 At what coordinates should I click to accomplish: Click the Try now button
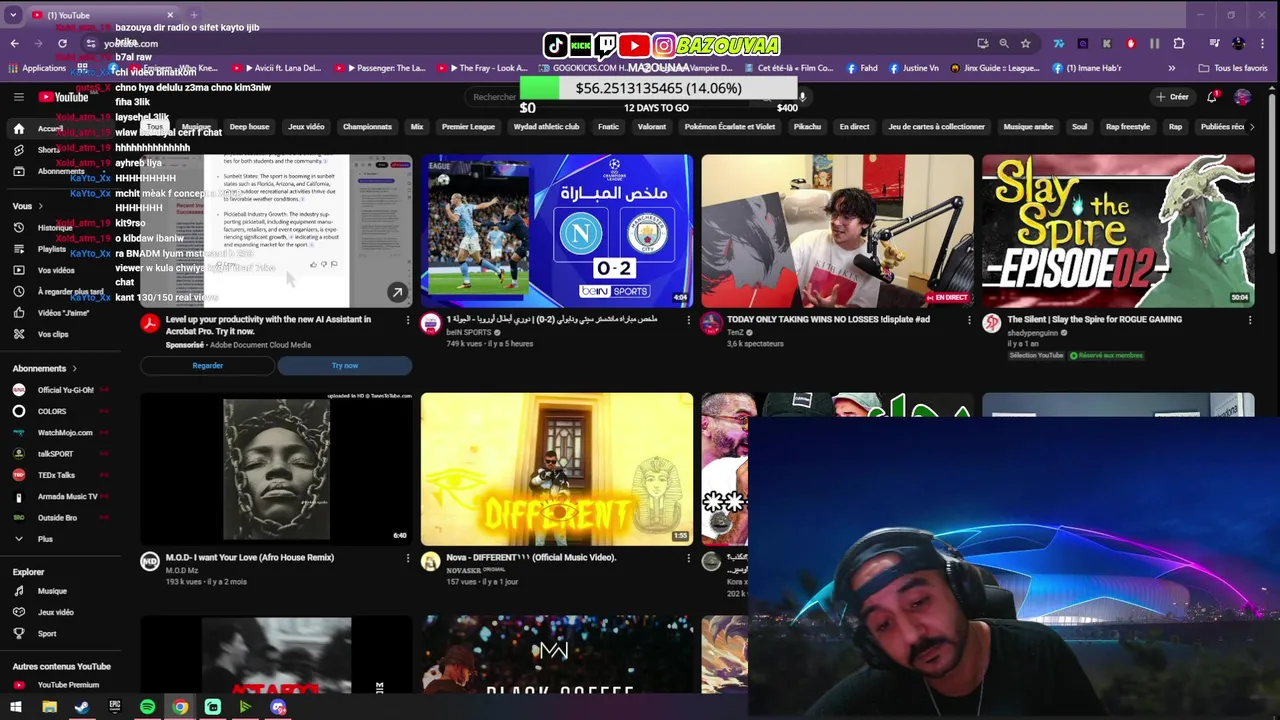pos(344,366)
